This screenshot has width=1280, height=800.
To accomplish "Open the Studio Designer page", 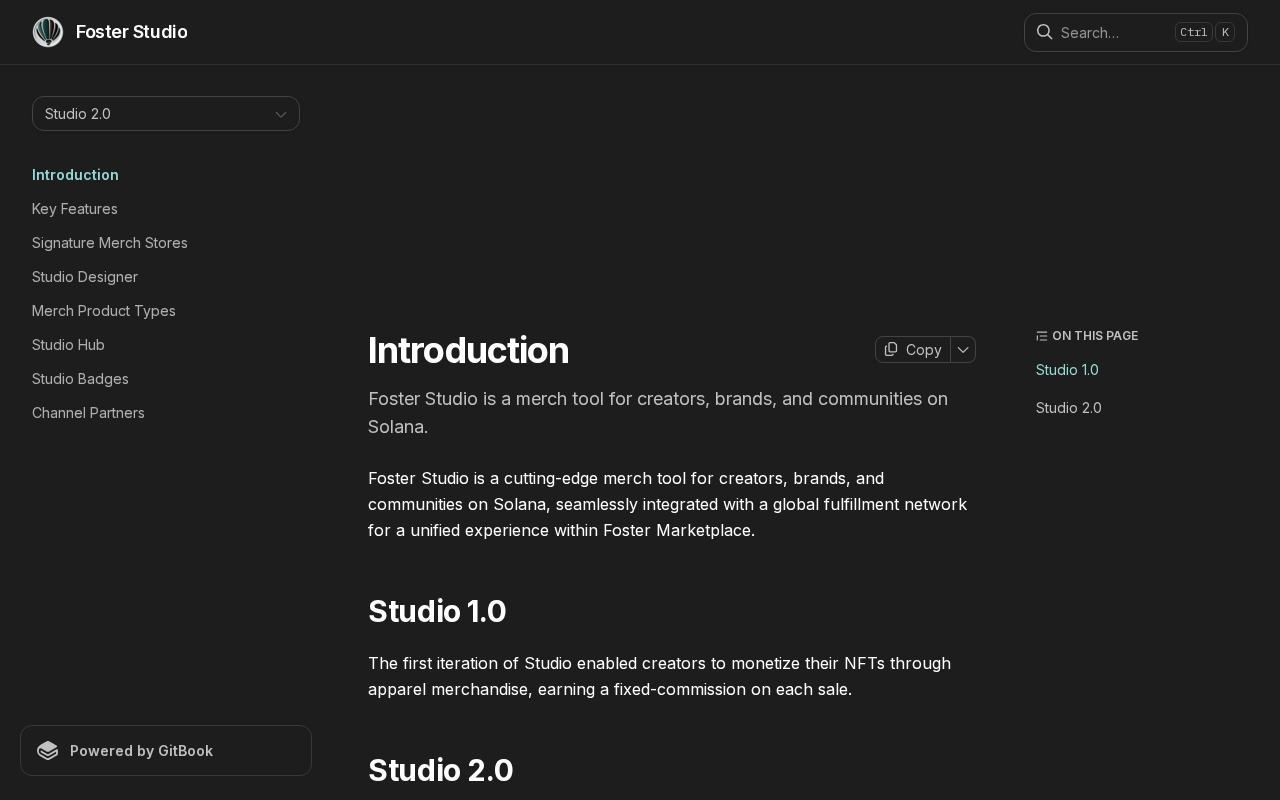I will (85, 277).
